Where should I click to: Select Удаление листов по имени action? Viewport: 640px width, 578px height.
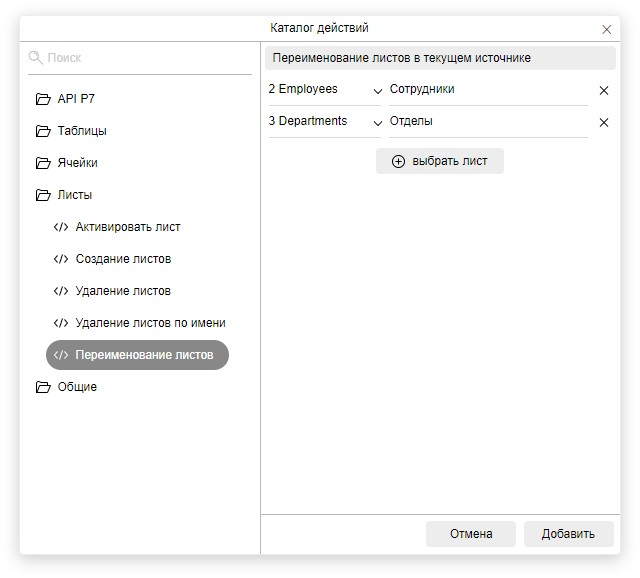click(x=150, y=323)
